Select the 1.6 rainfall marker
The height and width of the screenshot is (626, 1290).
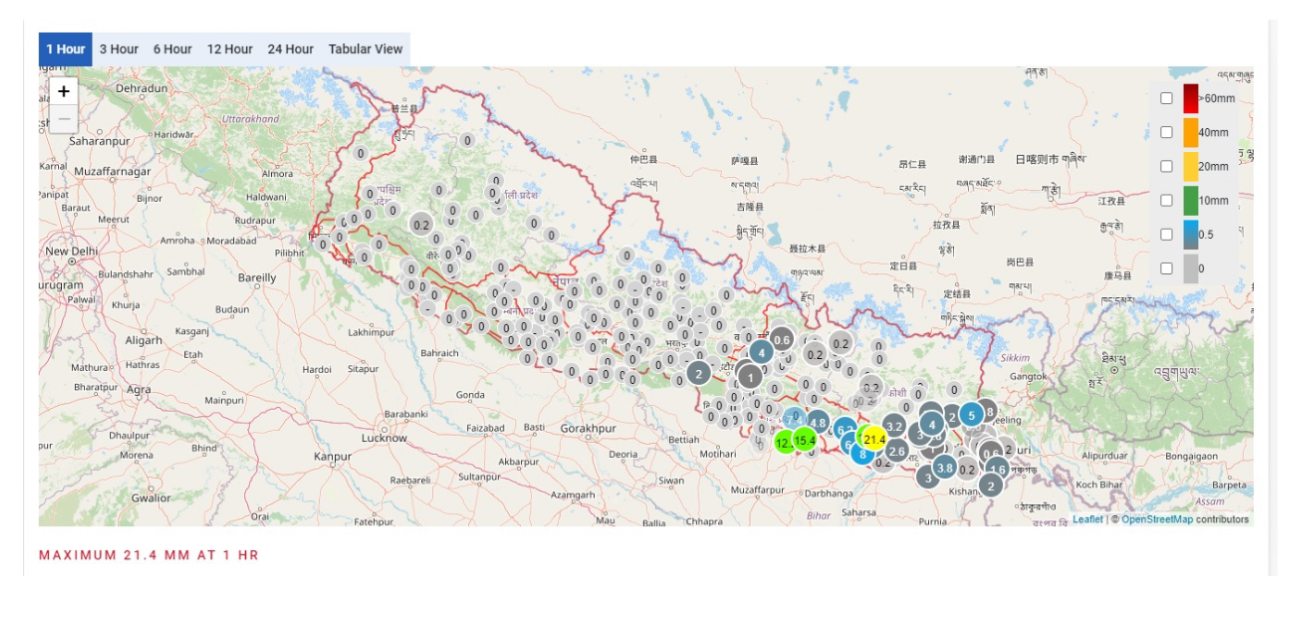(998, 468)
